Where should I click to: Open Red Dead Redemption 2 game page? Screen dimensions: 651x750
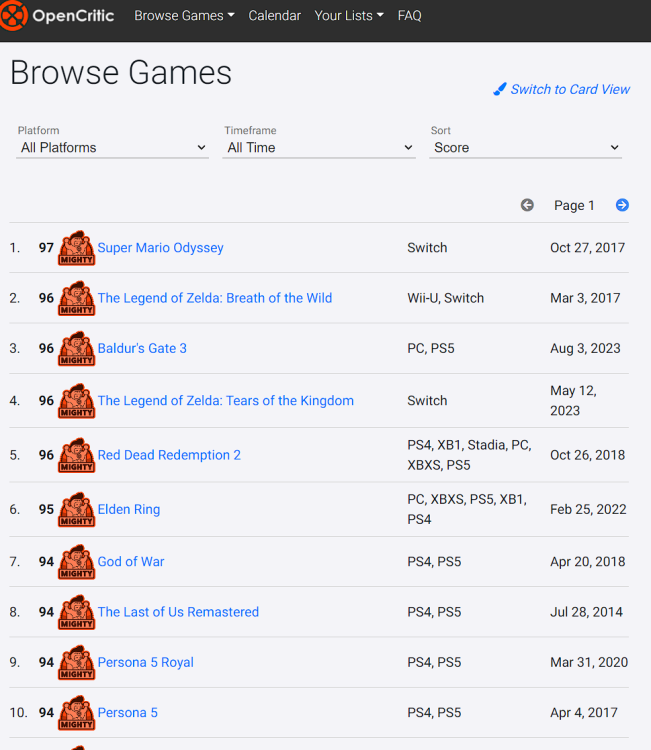(169, 455)
